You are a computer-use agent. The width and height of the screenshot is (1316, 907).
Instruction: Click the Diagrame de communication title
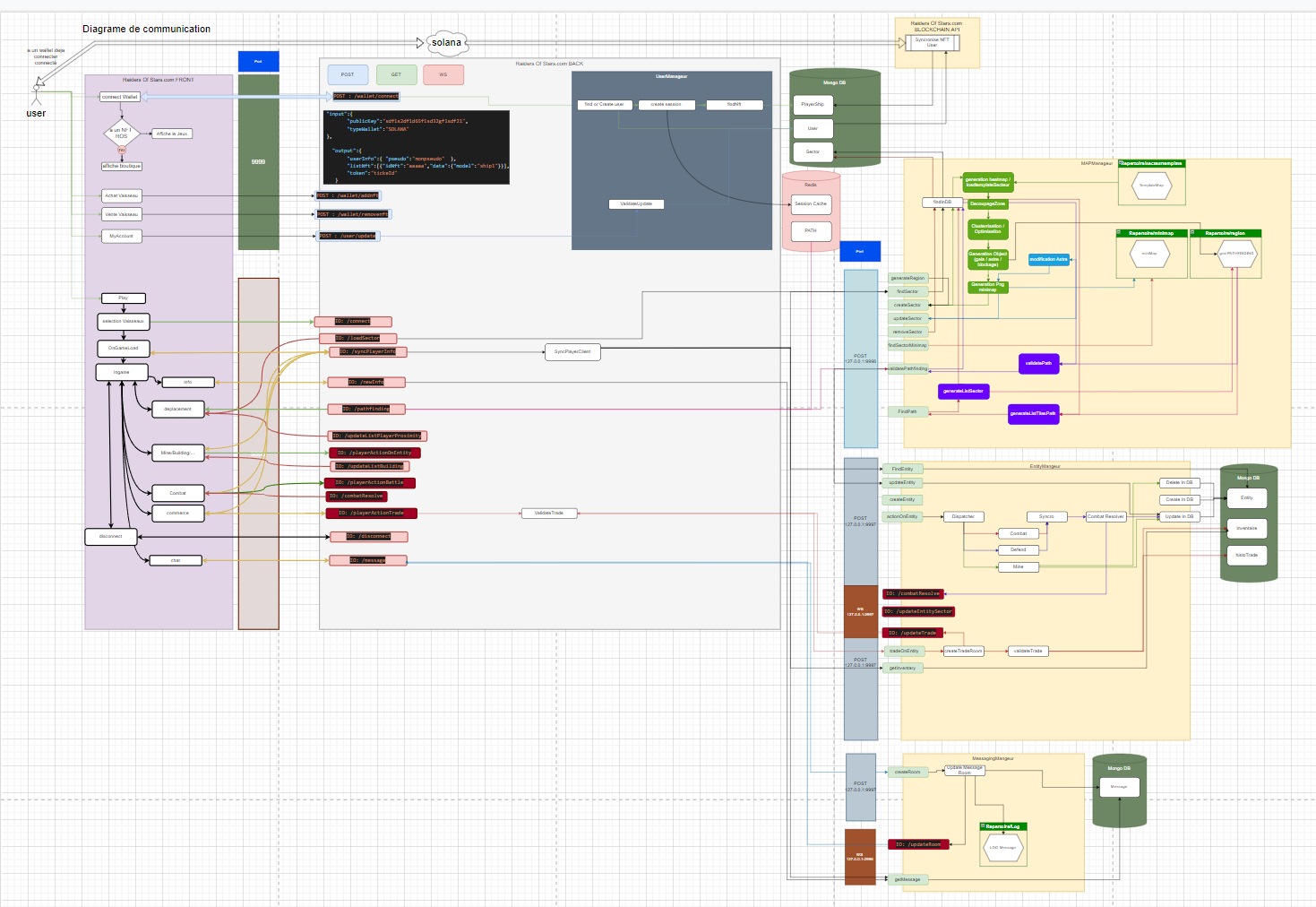click(146, 29)
